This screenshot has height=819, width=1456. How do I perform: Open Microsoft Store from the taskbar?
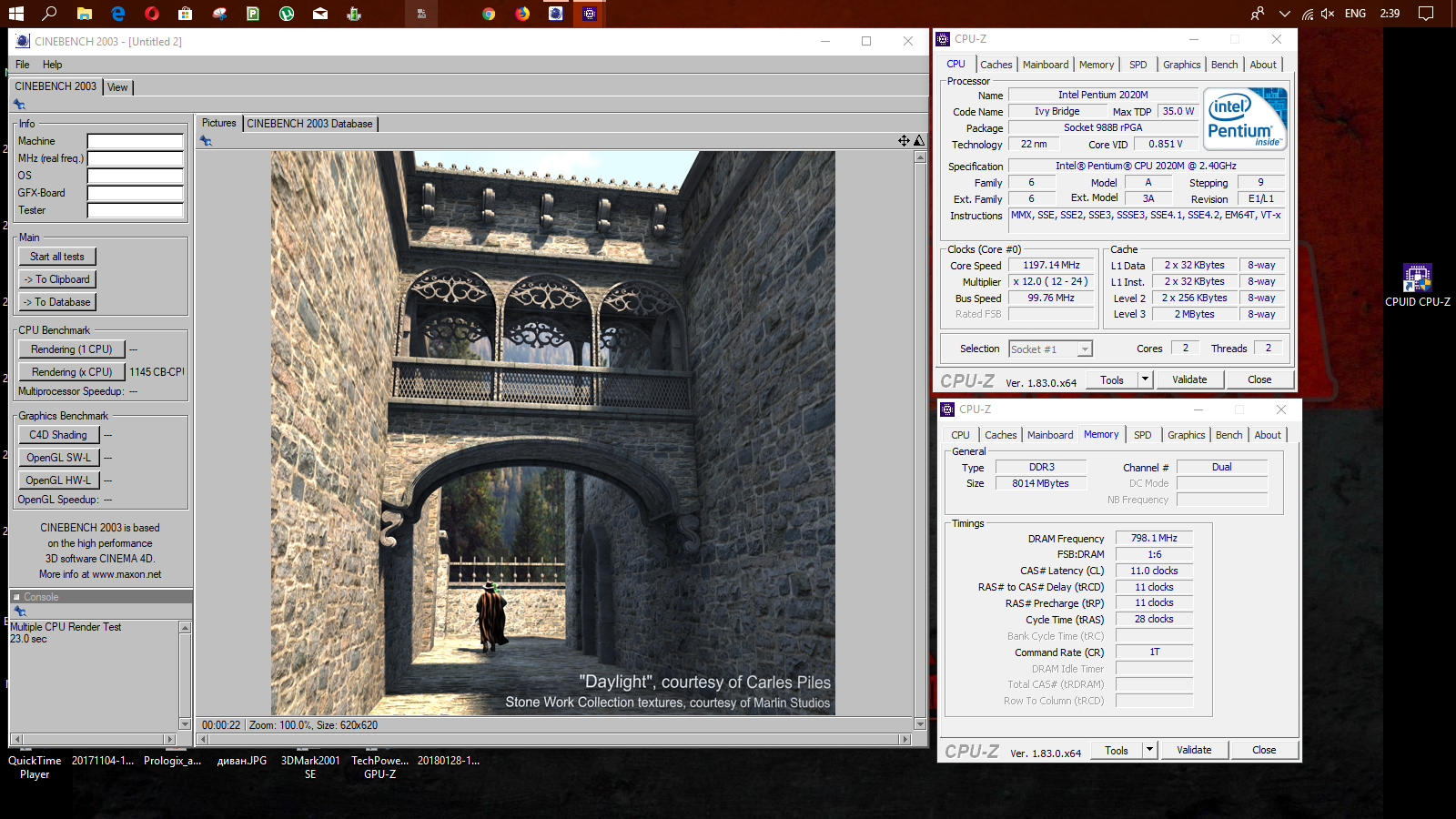pos(186,14)
